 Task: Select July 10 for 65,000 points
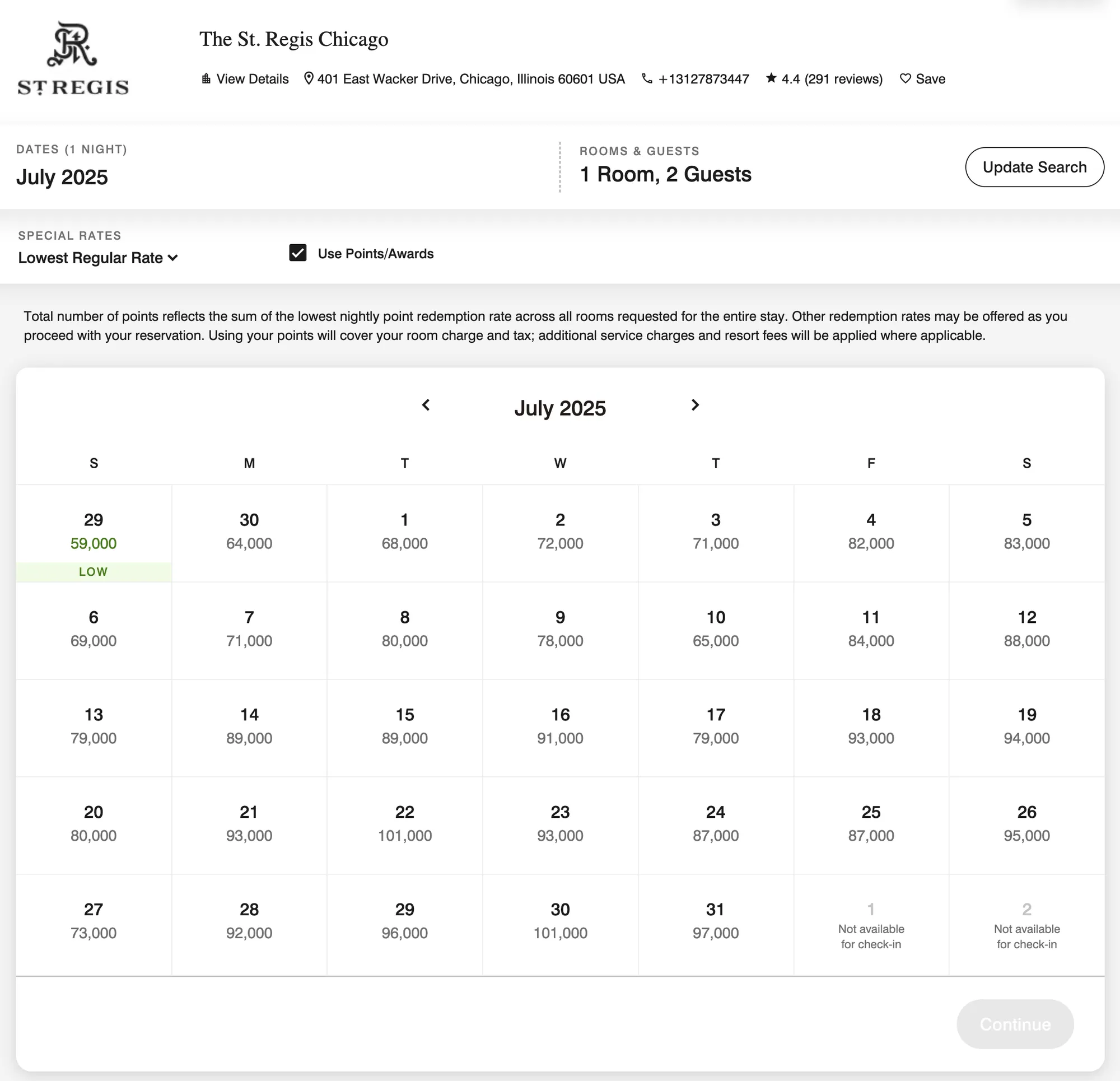coord(716,631)
